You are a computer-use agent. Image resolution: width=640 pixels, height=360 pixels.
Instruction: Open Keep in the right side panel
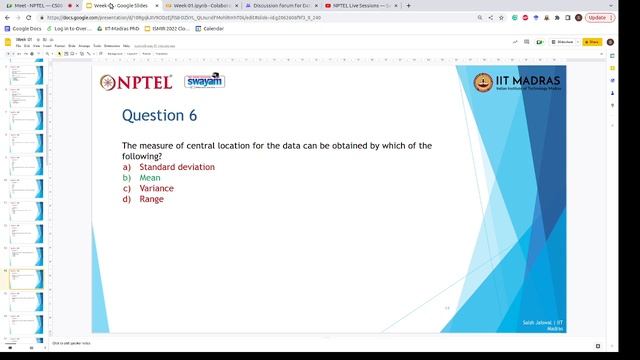pyautogui.click(x=612, y=68)
